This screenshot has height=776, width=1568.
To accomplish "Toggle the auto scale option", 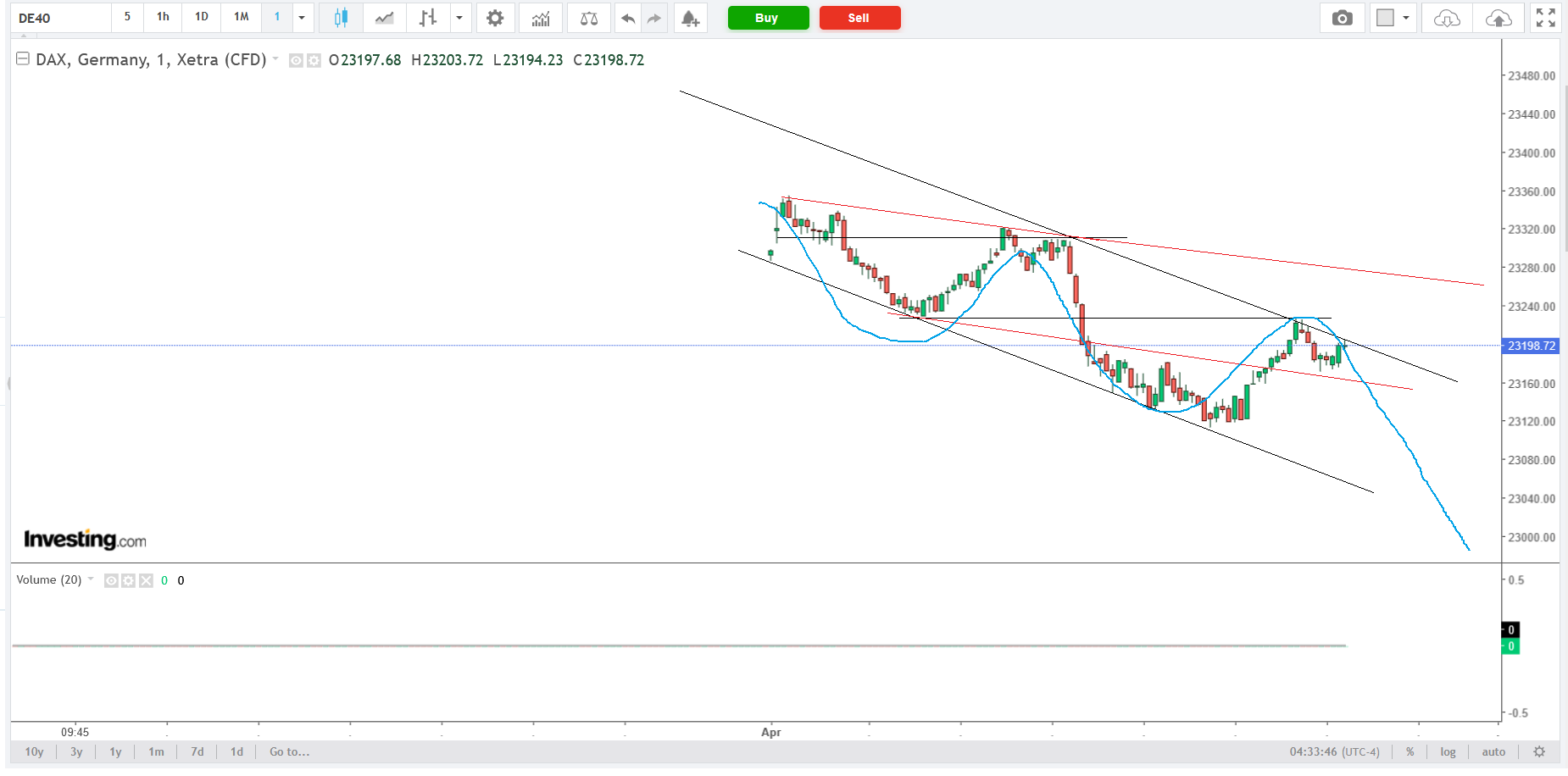I will click(1493, 751).
